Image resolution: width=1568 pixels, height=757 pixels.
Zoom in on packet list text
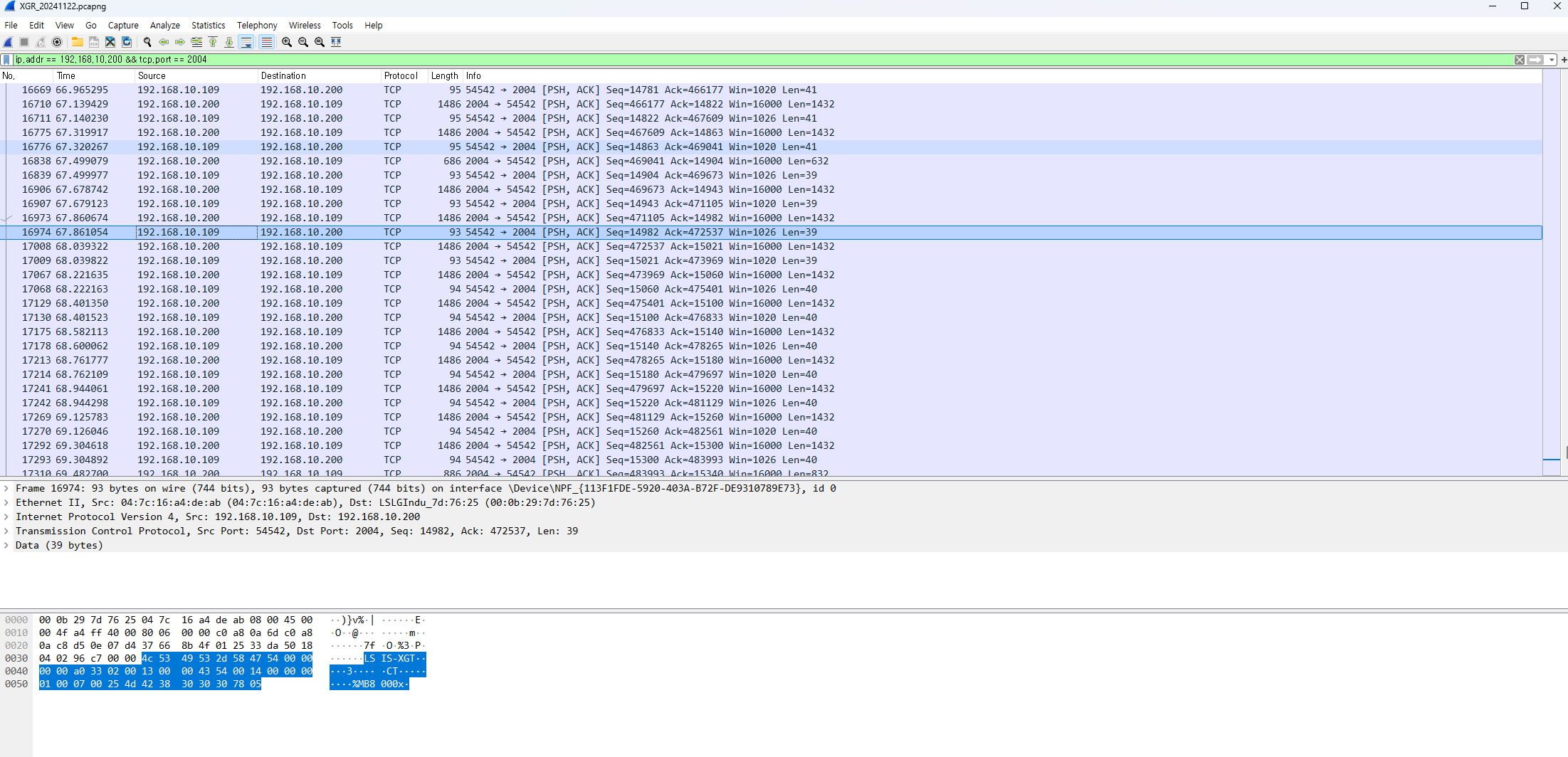point(287,42)
